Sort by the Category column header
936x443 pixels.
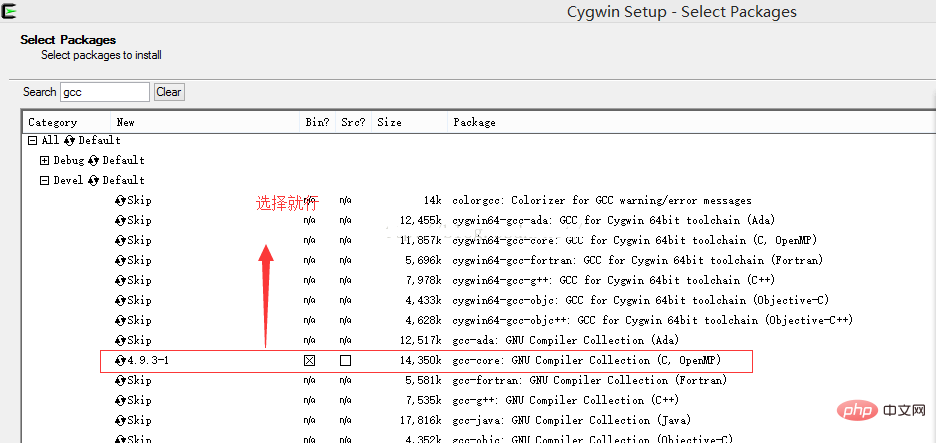click(67, 122)
